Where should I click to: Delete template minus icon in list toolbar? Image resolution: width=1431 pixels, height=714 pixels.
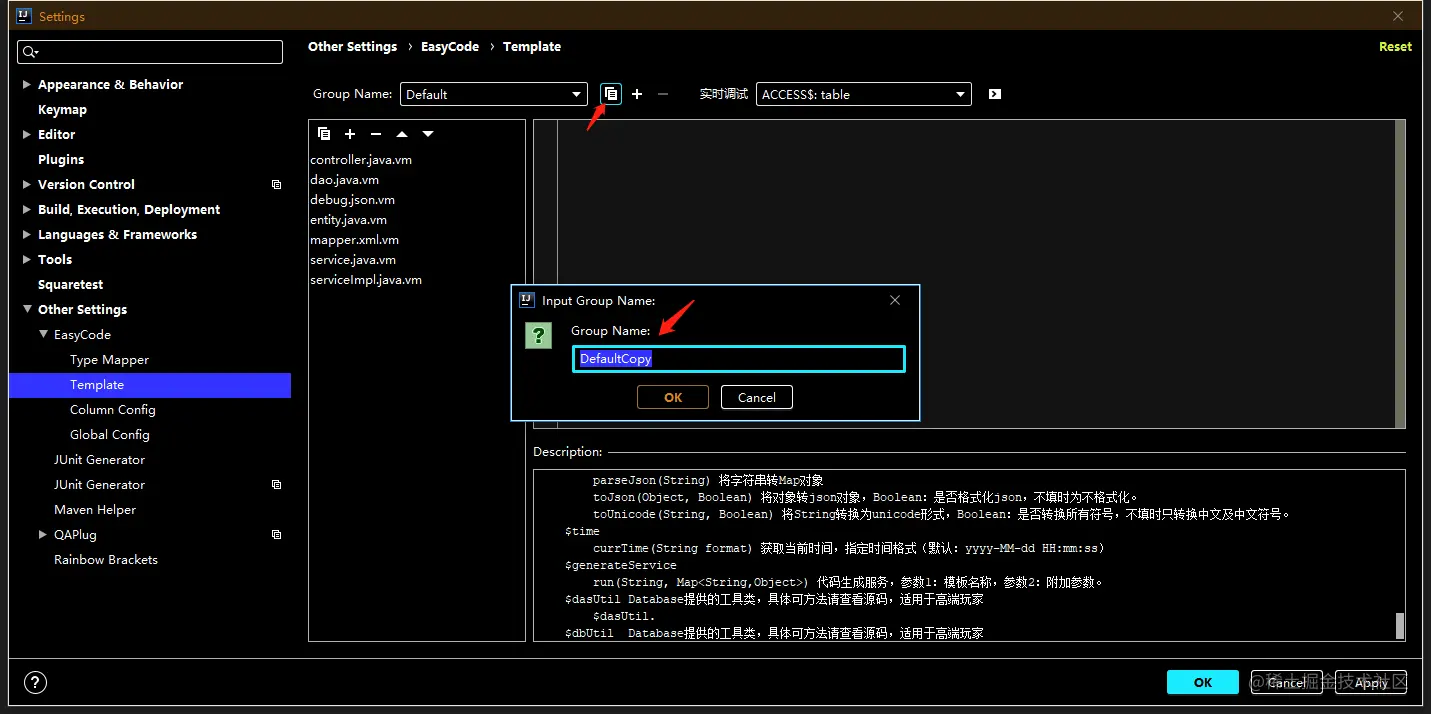376,134
